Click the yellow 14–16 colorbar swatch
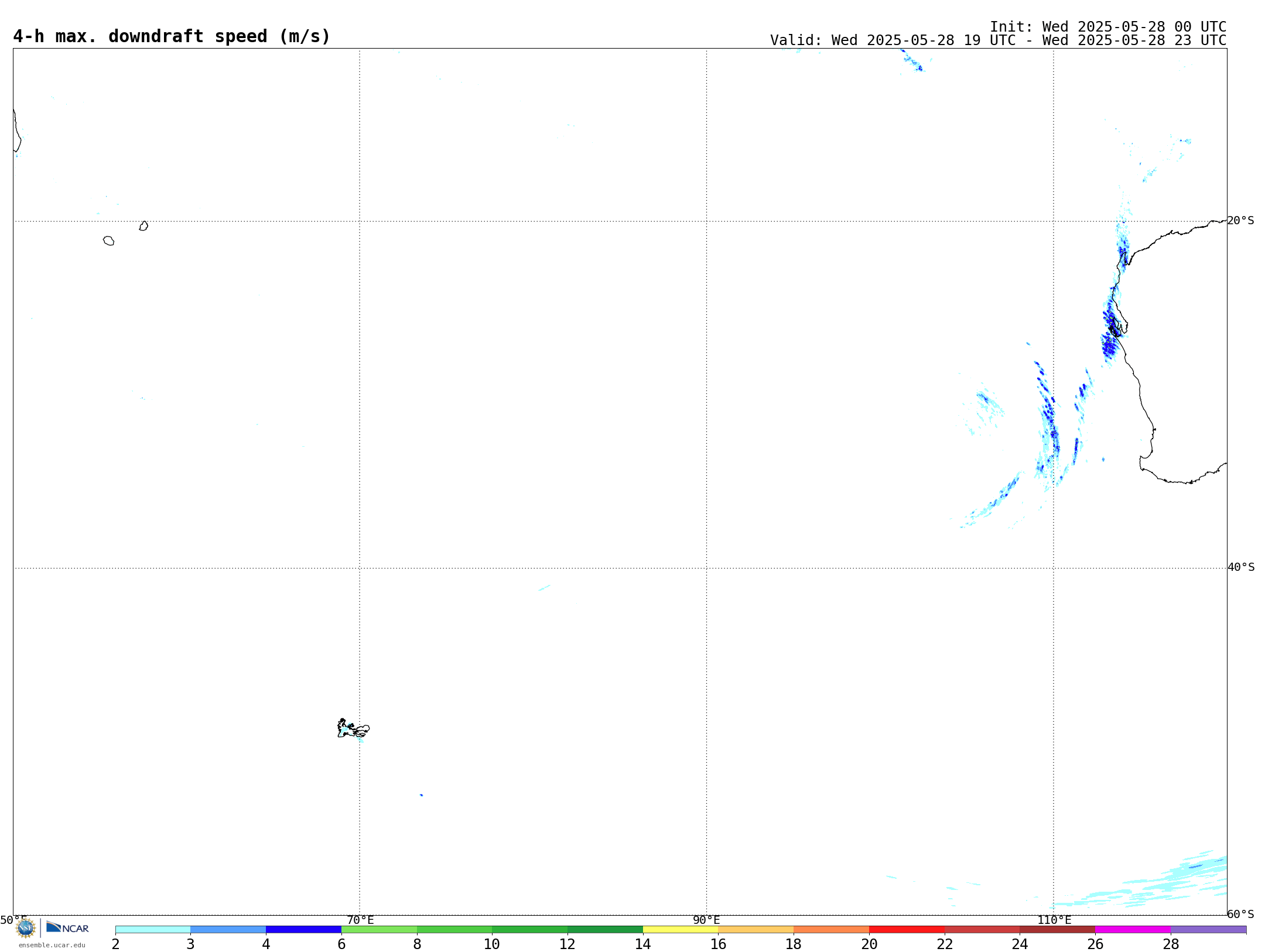 pos(681,929)
